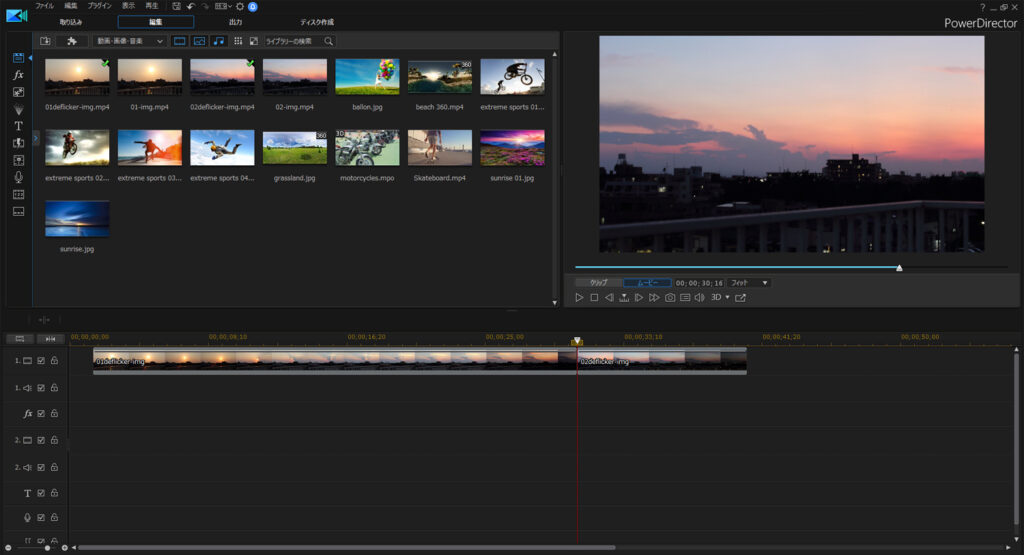Open the Title Room (T) in sidebar
This screenshot has width=1024, height=555.
coord(18,126)
